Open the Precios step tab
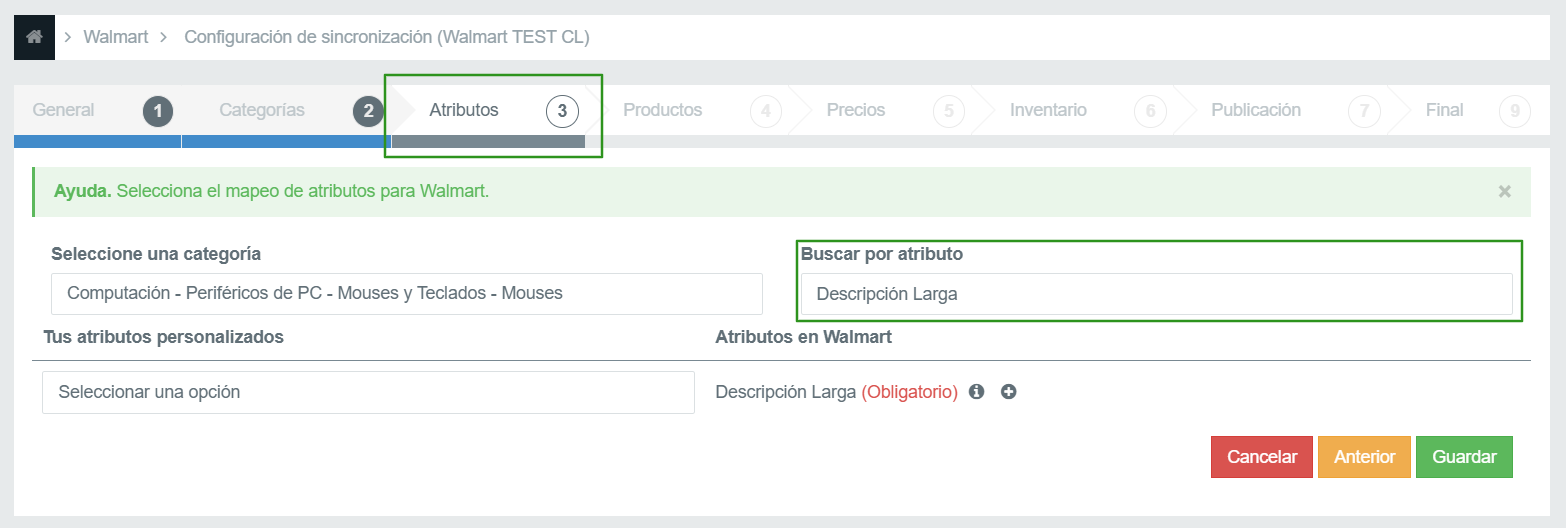 pyautogui.click(x=856, y=110)
